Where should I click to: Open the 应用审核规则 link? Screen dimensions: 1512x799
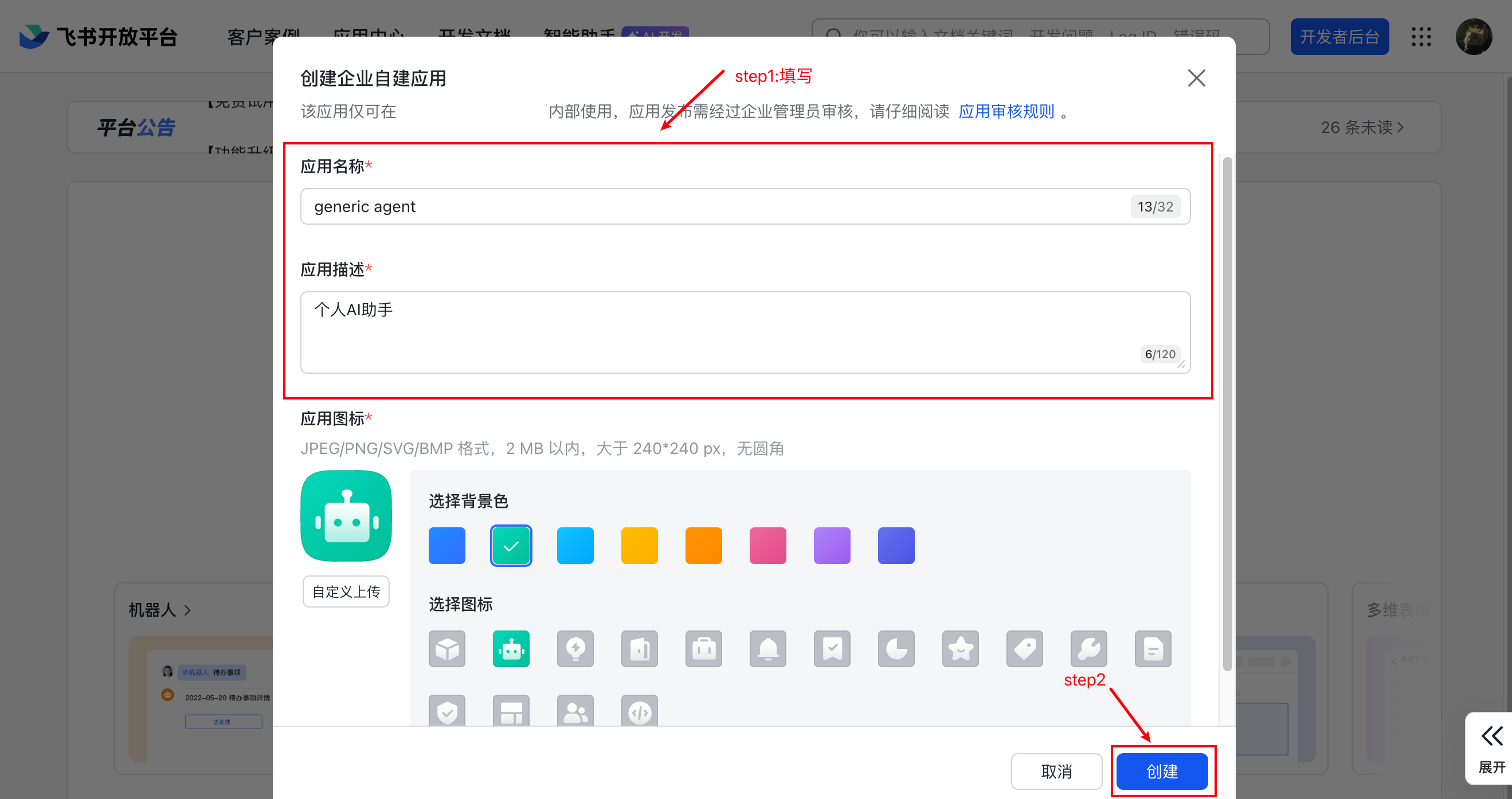(1006, 112)
